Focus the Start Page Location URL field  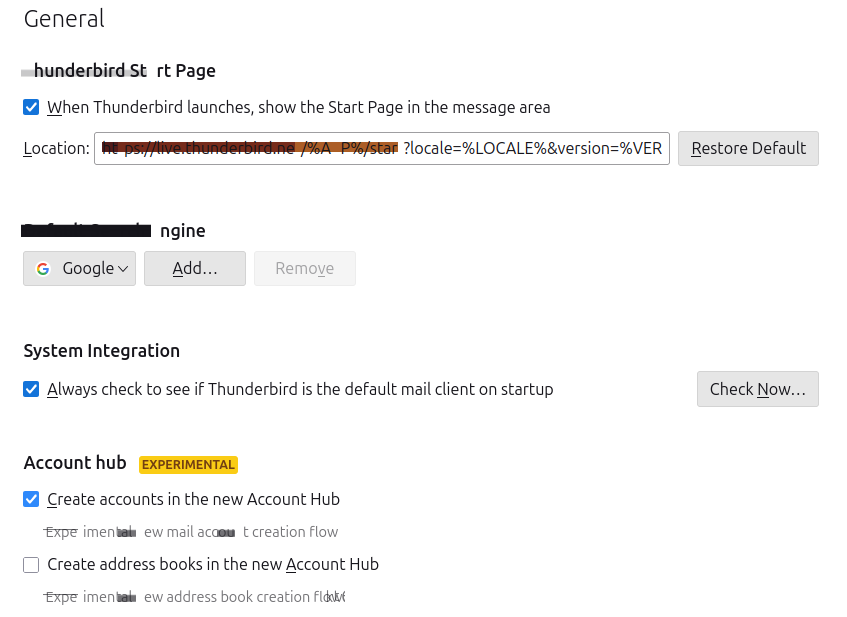pos(382,149)
